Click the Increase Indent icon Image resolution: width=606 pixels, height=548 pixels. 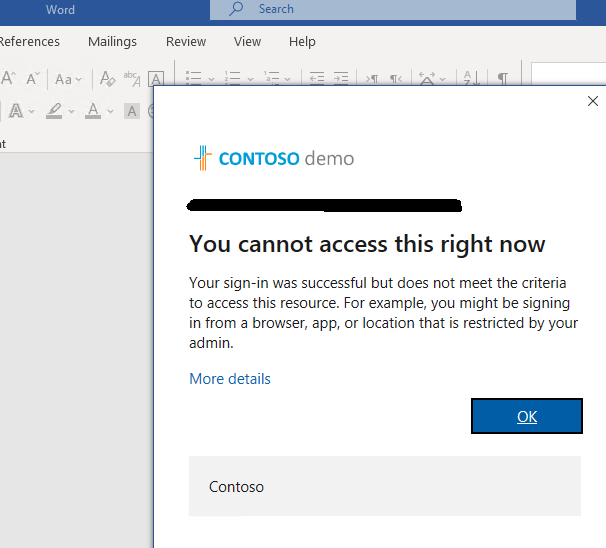pyautogui.click(x=341, y=78)
